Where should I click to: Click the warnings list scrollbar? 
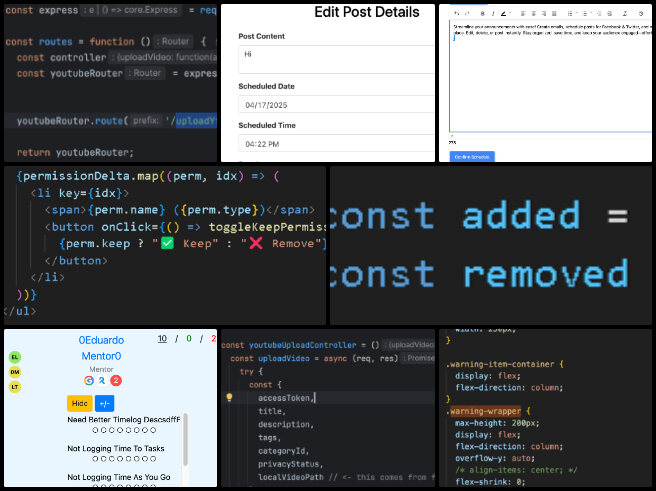[185, 439]
